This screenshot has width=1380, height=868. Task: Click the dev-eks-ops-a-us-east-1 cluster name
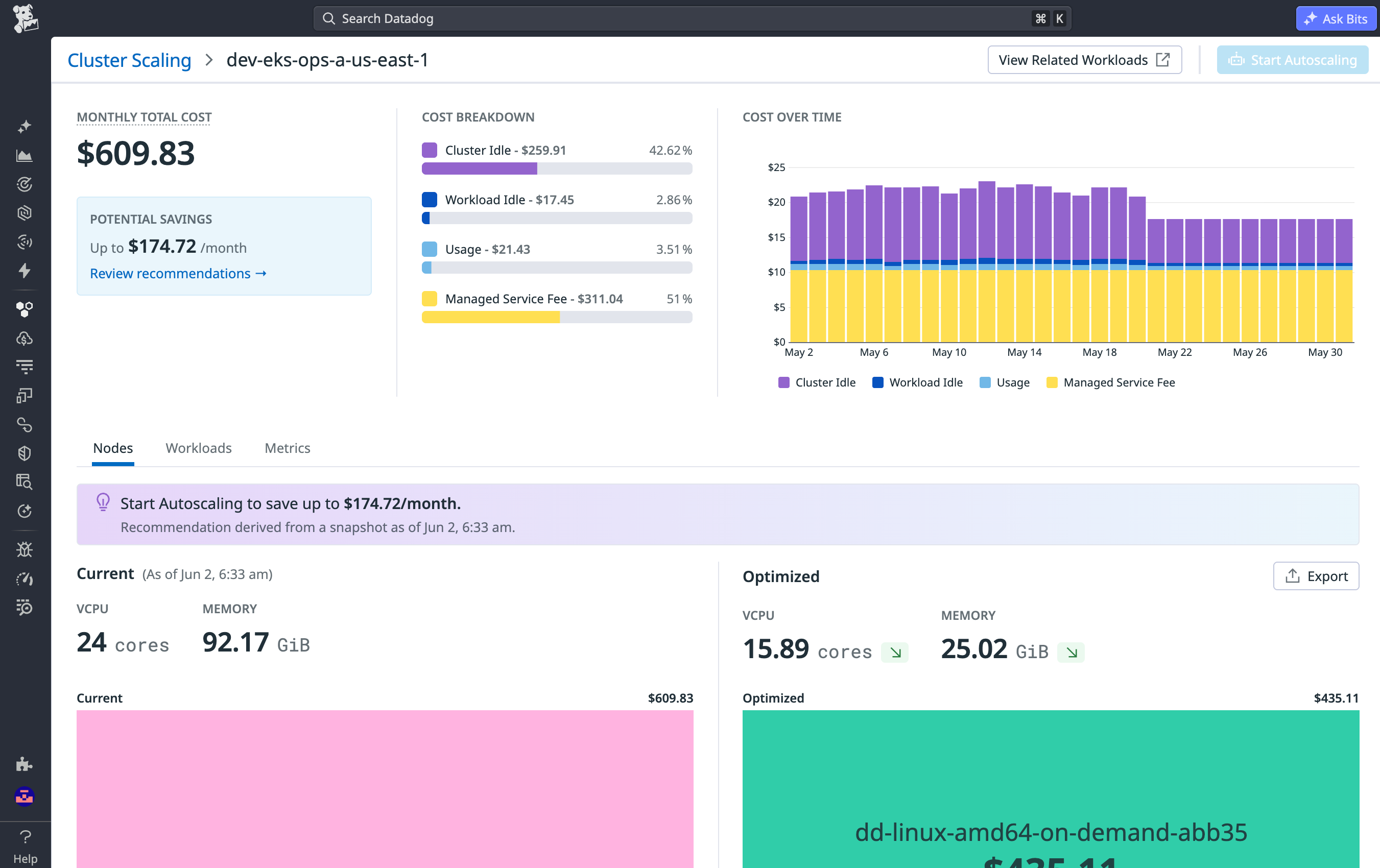tap(327, 60)
